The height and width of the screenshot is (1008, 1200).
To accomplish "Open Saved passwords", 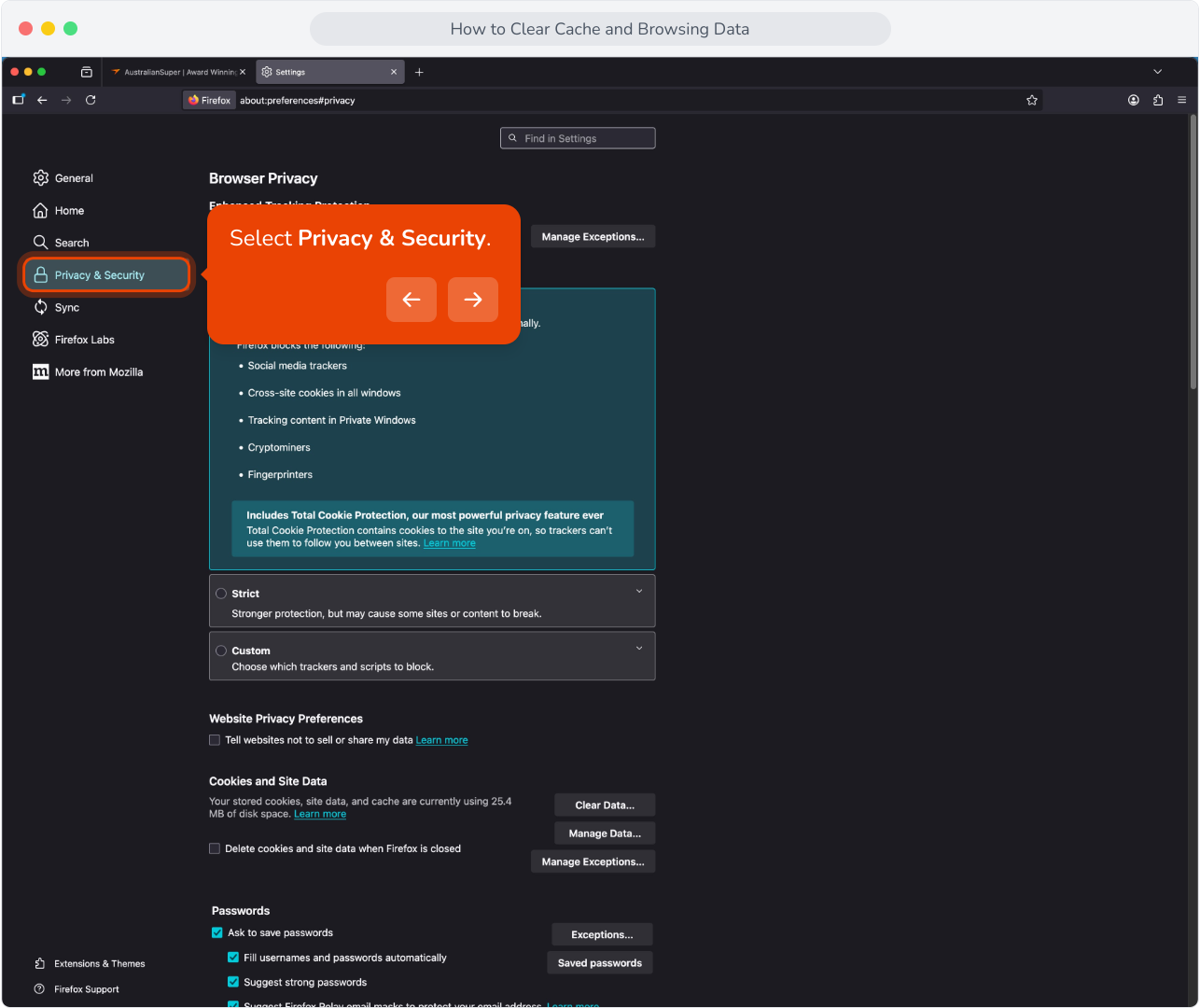I will pos(600,963).
